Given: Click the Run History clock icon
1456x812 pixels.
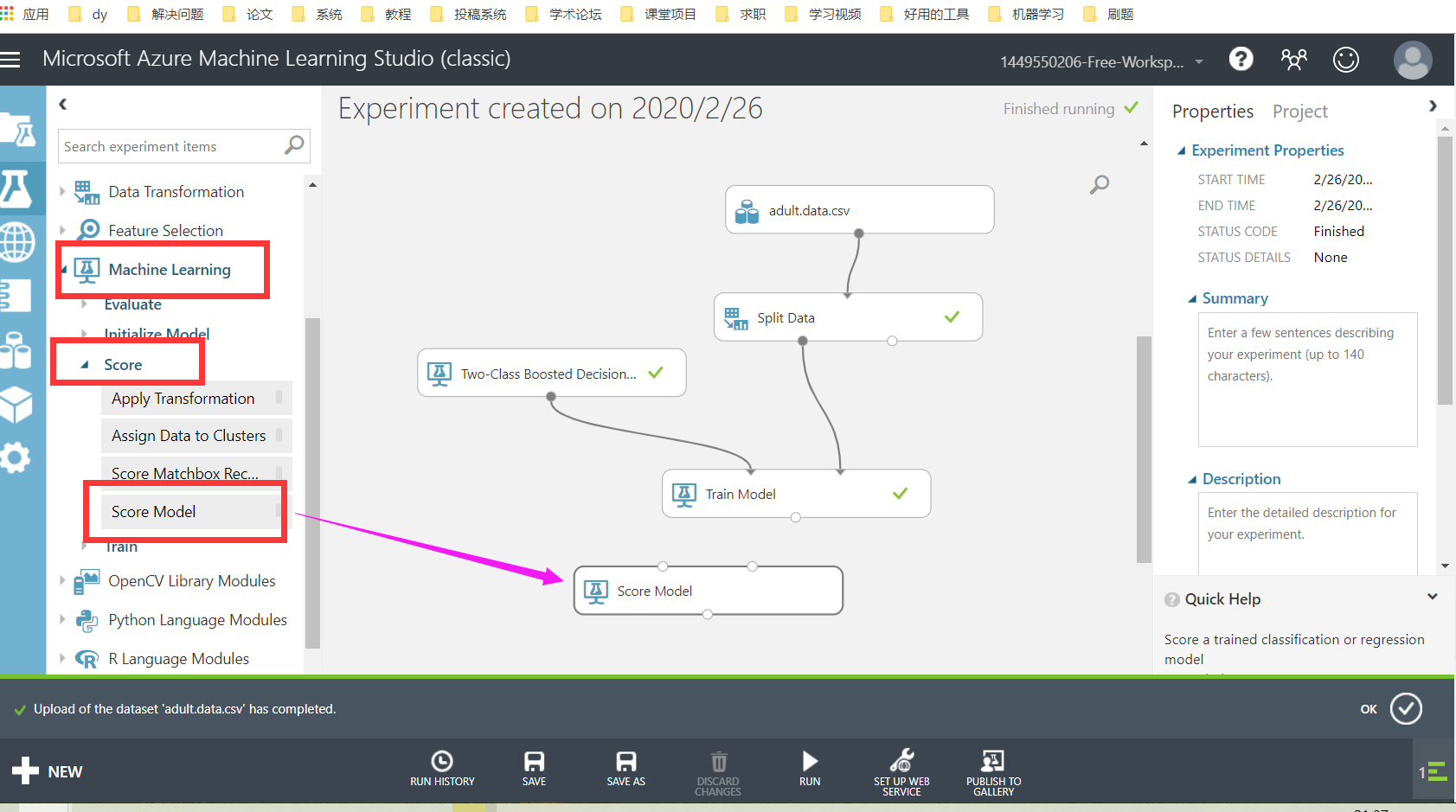Looking at the screenshot, I should pyautogui.click(x=442, y=761).
